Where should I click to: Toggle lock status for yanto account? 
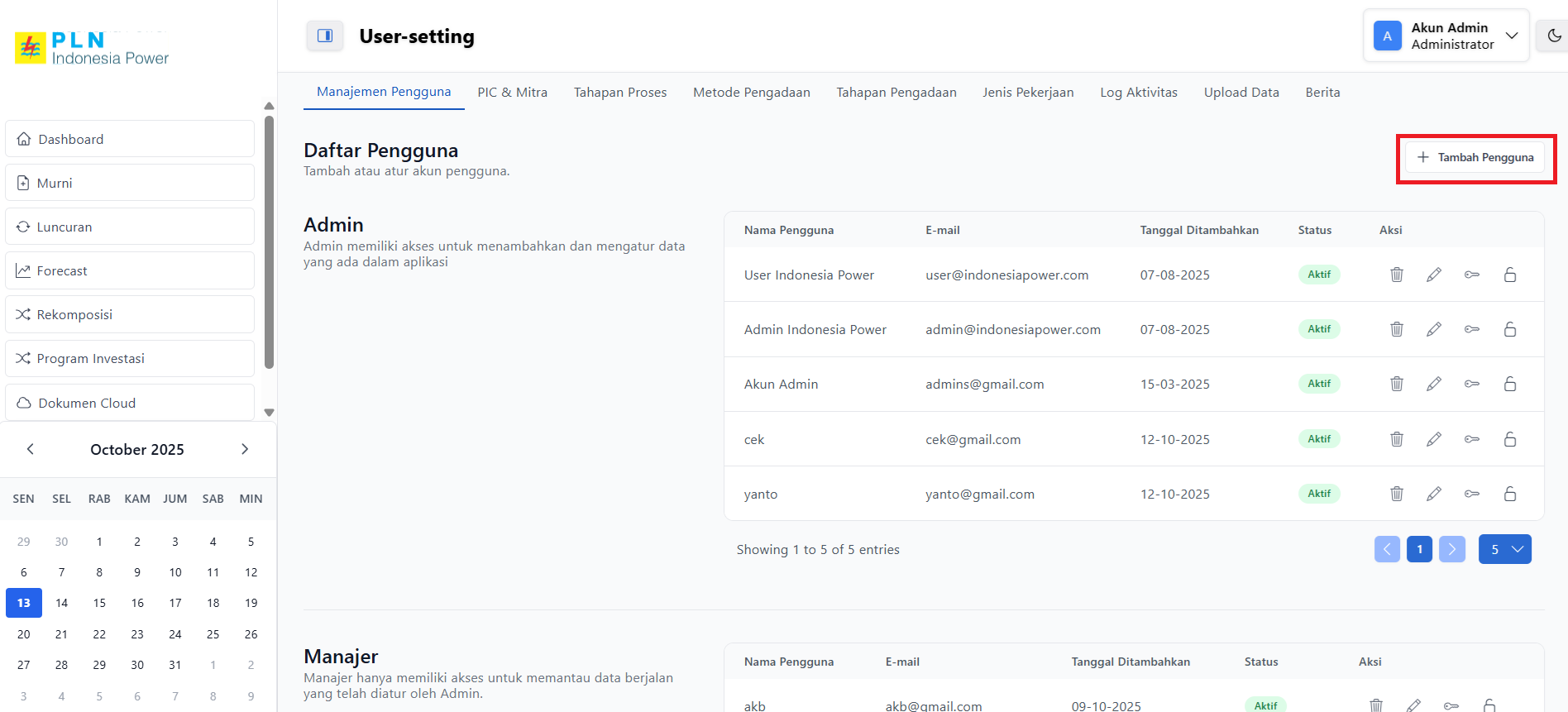tap(1510, 494)
